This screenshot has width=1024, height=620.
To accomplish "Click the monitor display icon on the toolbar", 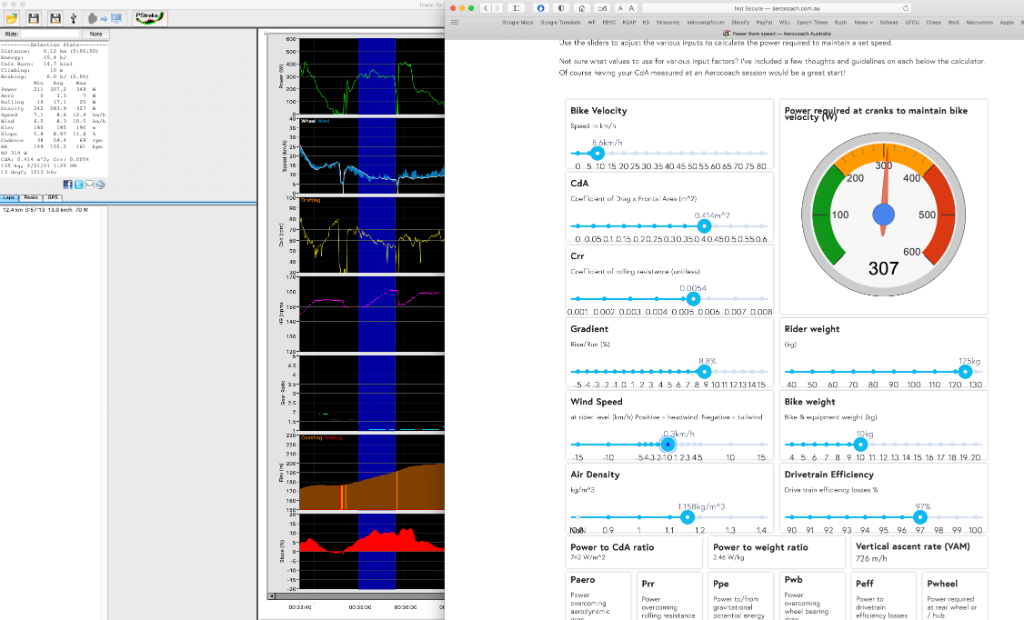I will click(116, 18).
